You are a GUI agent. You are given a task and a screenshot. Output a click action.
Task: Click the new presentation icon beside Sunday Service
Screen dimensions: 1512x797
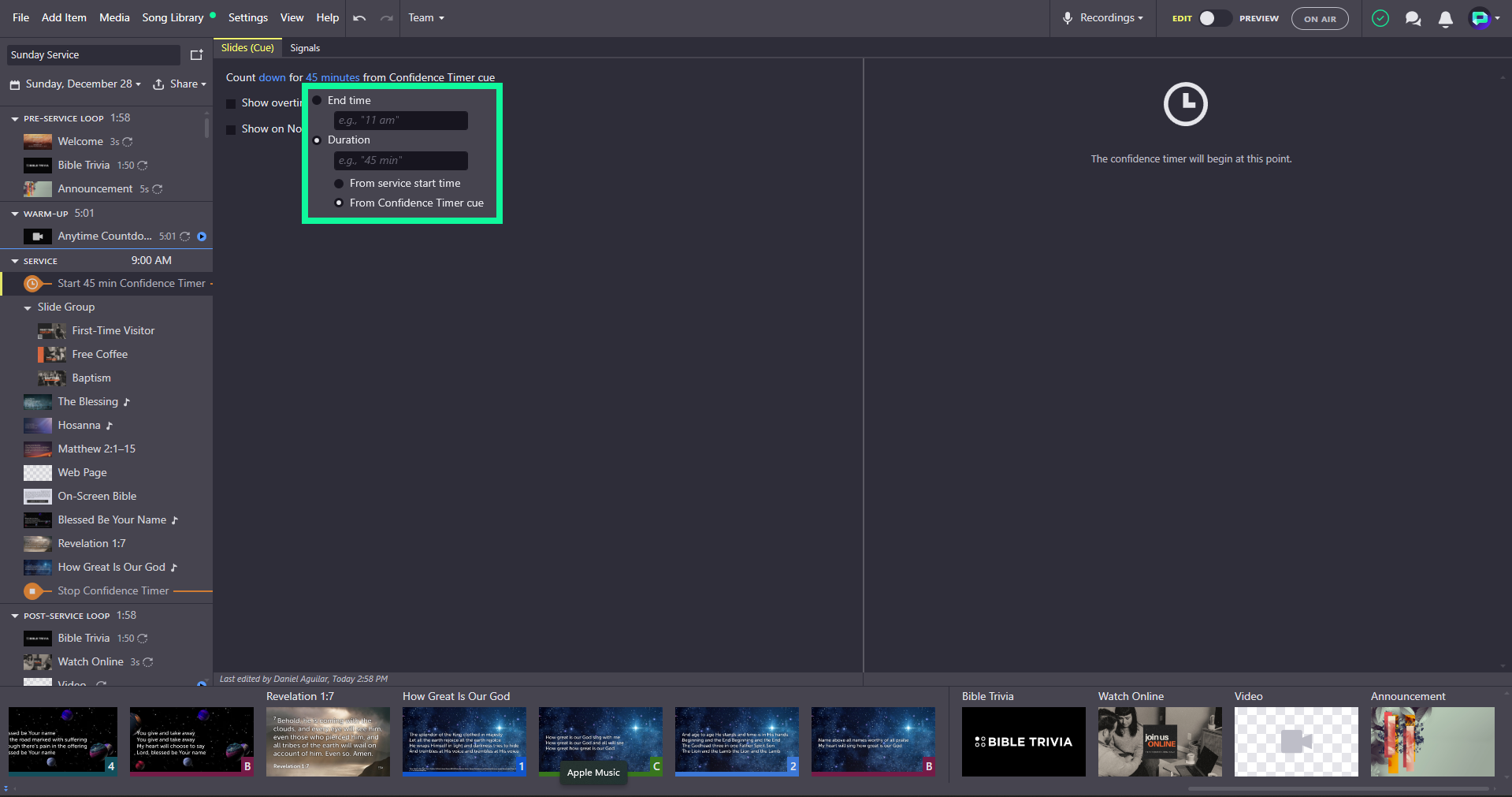(x=196, y=54)
